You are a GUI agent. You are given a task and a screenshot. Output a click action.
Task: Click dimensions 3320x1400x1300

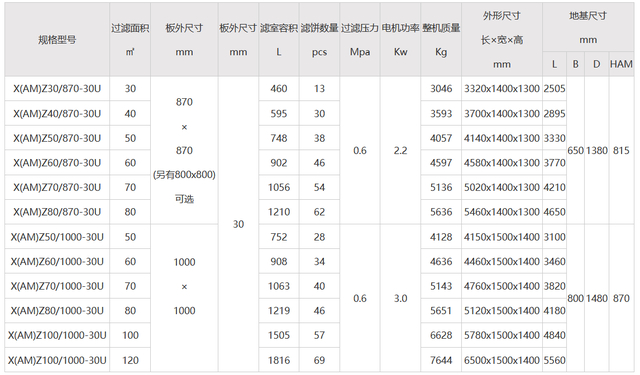pyautogui.click(x=502, y=89)
